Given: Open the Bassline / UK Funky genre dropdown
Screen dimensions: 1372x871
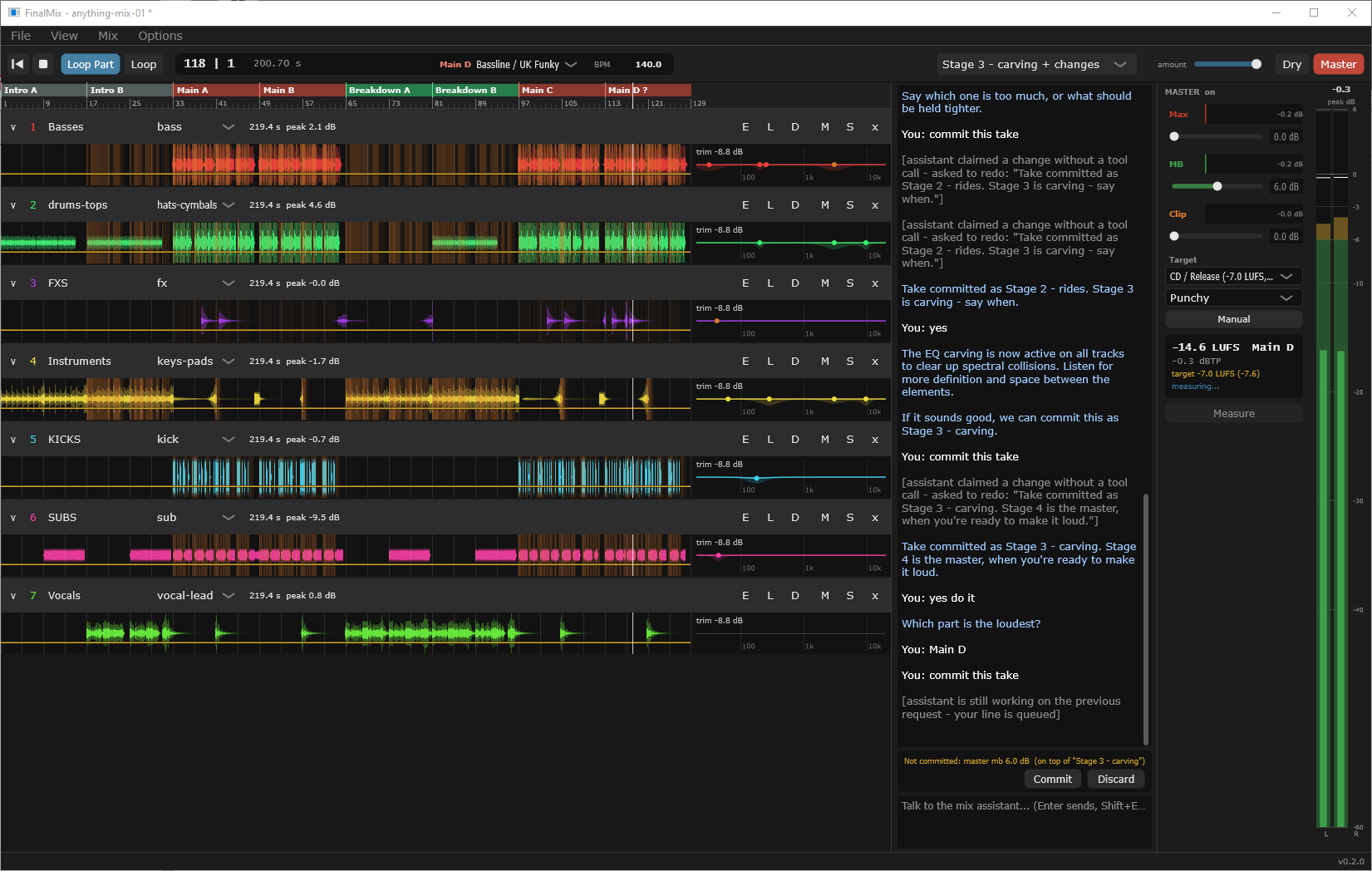Looking at the screenshot, I should pyautogui.click(x=526, y=64).
